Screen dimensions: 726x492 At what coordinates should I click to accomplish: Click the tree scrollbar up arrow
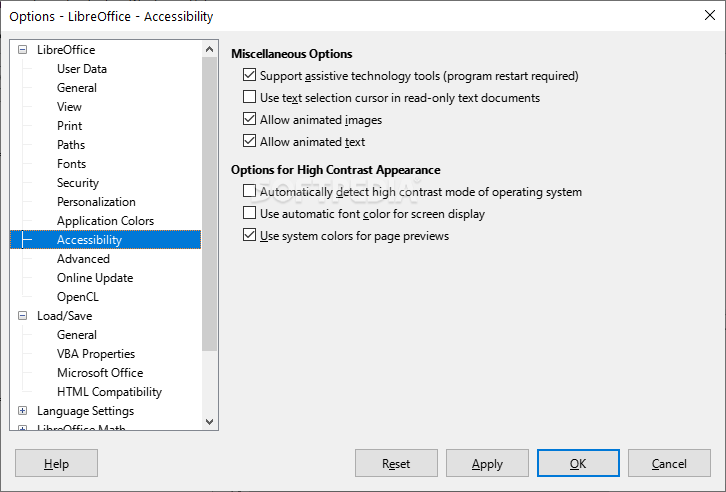pos(209,49)
